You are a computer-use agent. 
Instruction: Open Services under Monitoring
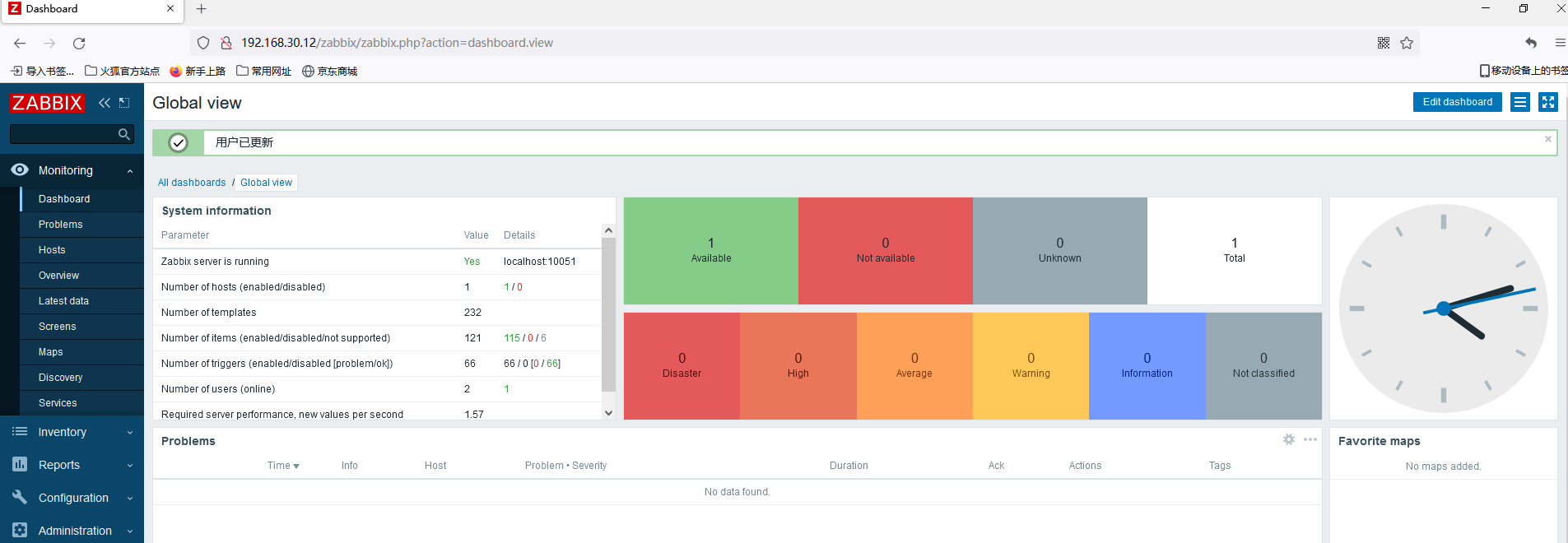click(81, 403)
